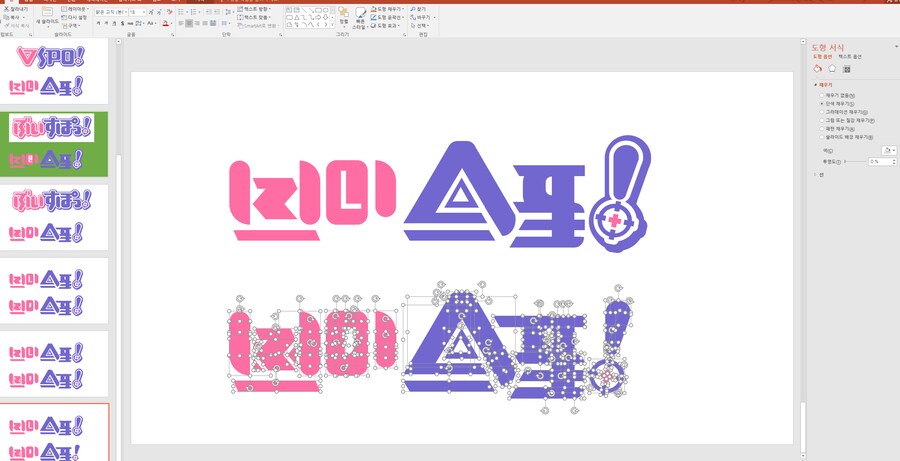Click the numbered list icon
Image resolution: width=900 pixels, height=461 pixels.
click(x=193, y=12)
